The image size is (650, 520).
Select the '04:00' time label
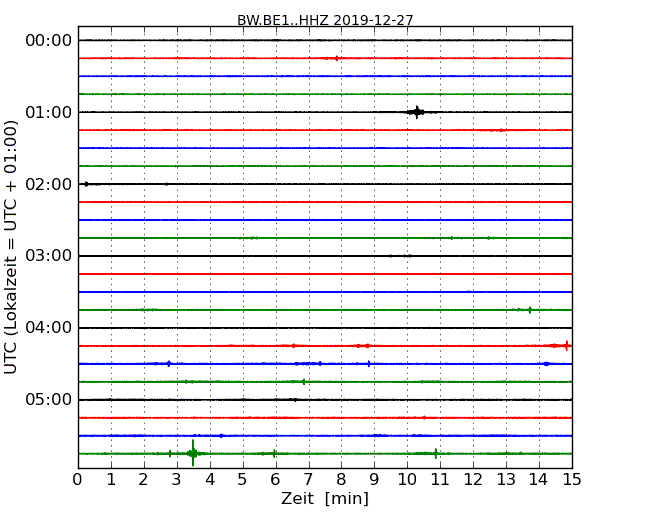point(49,328)
